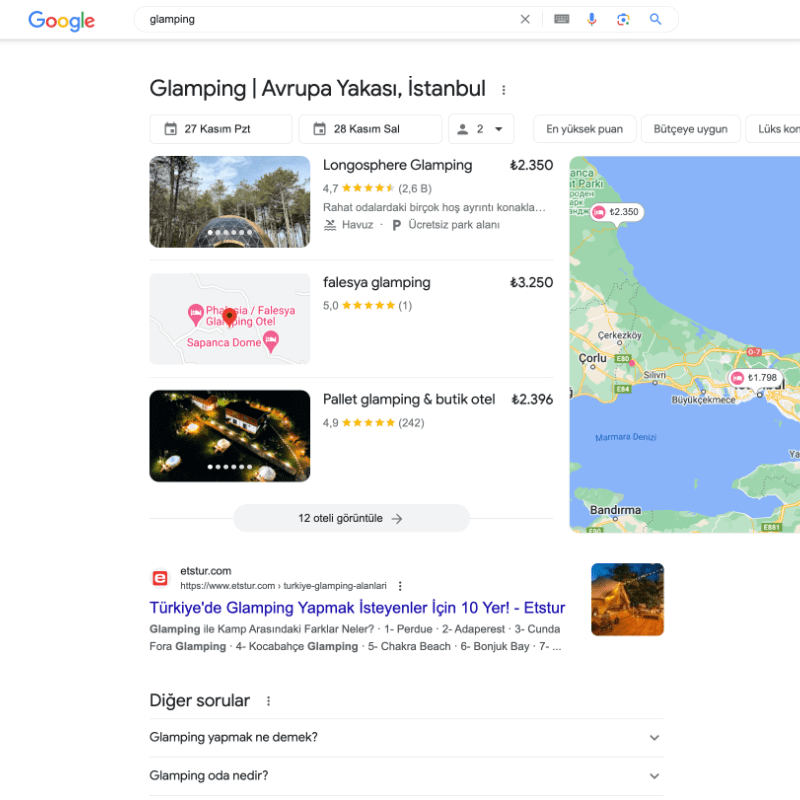Click the ₺2.350 map price marker

617,212
